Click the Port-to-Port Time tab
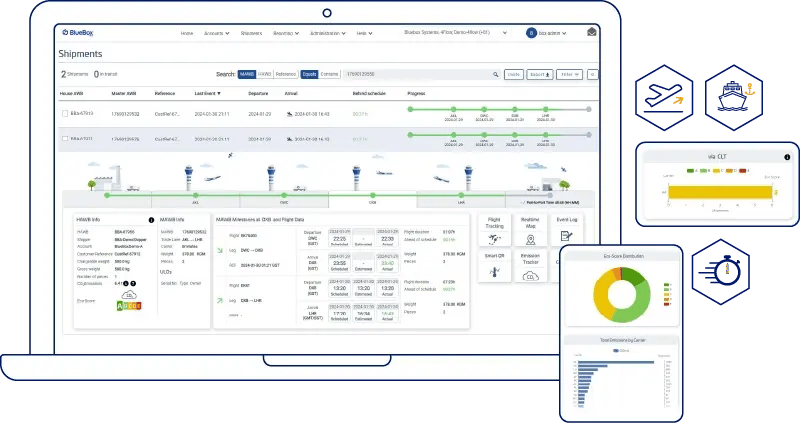 pyautogui.click(x=550, y=202)
